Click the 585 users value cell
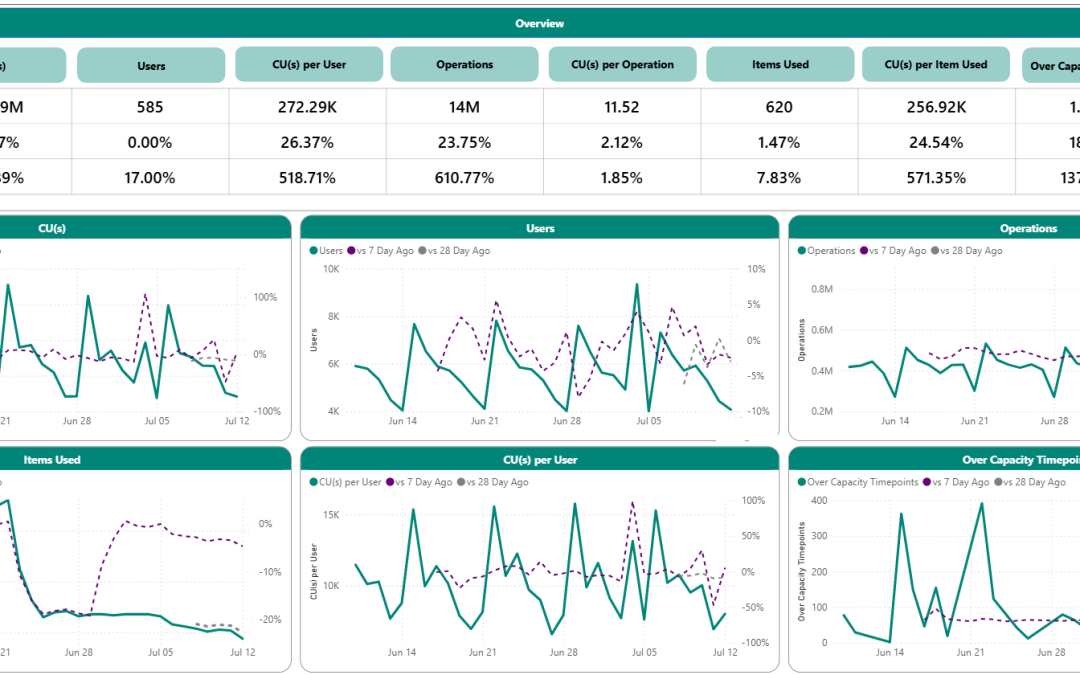Screen dimensions: 1080x675 [x=150, y=107]
